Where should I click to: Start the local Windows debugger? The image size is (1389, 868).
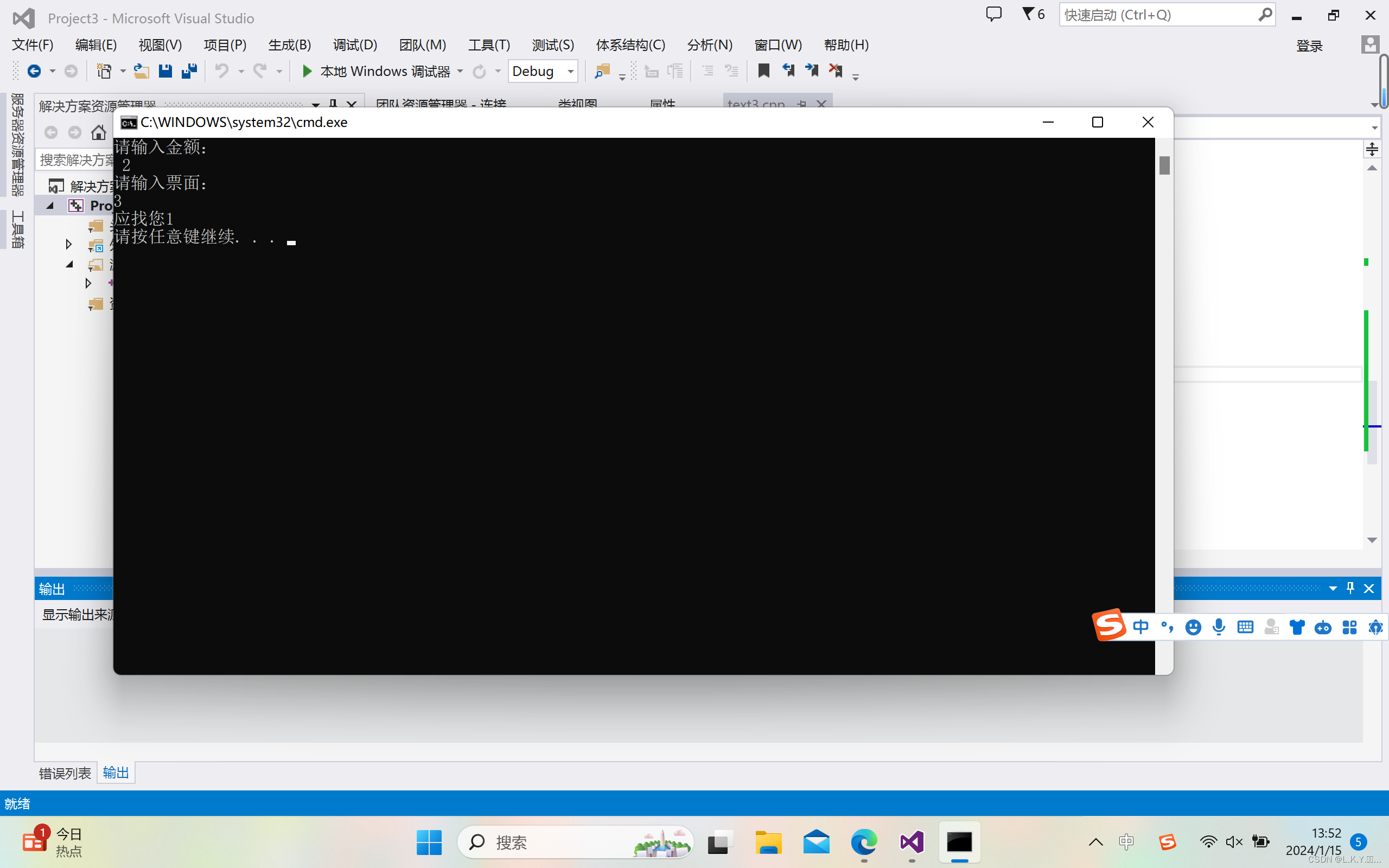click(376, 71)
